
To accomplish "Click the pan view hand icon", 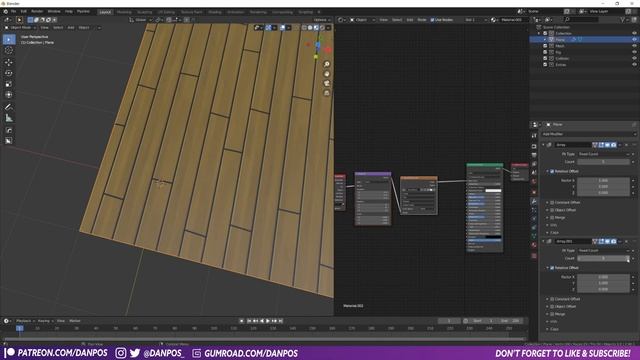I will tap(327, 74).
